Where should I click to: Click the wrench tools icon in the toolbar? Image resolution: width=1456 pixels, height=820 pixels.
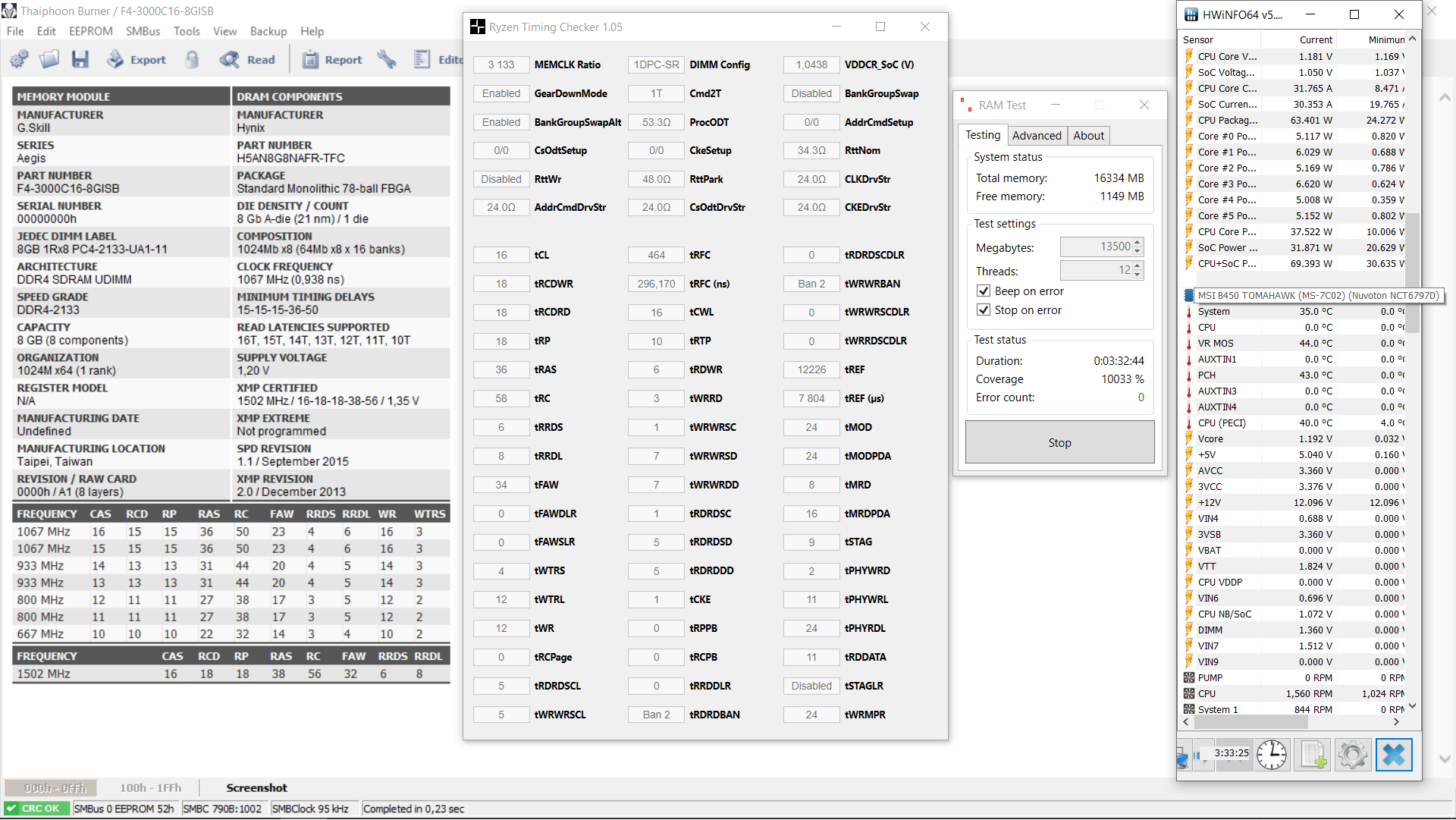coord(387,59)
